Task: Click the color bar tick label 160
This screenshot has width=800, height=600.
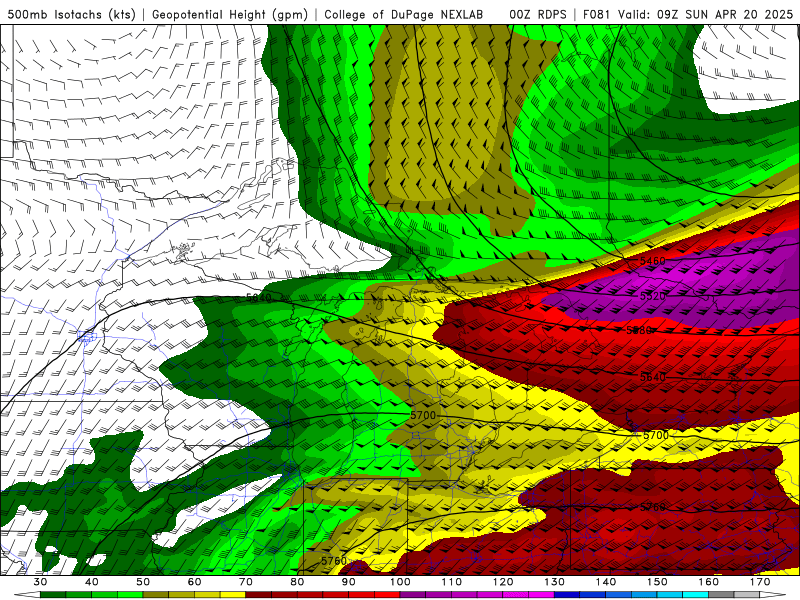Action: [708, 582]
